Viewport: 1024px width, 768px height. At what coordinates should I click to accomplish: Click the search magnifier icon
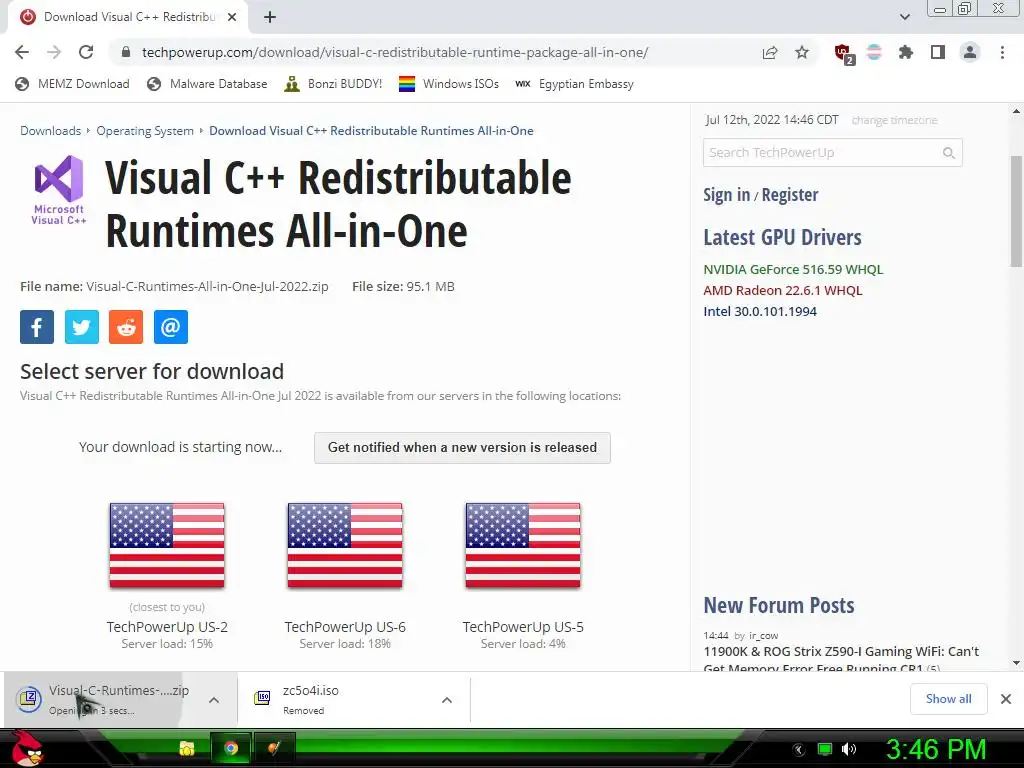pos(949,153)
